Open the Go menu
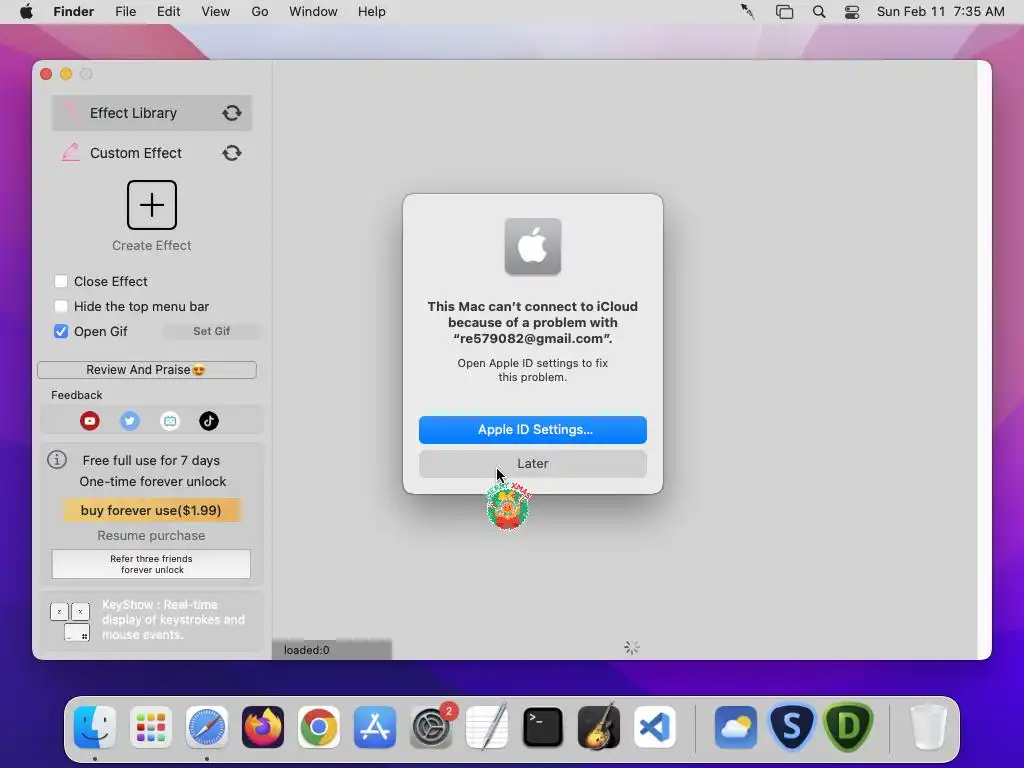The height and width of the screenshot is (768, 1024). (x=260, y=12)
